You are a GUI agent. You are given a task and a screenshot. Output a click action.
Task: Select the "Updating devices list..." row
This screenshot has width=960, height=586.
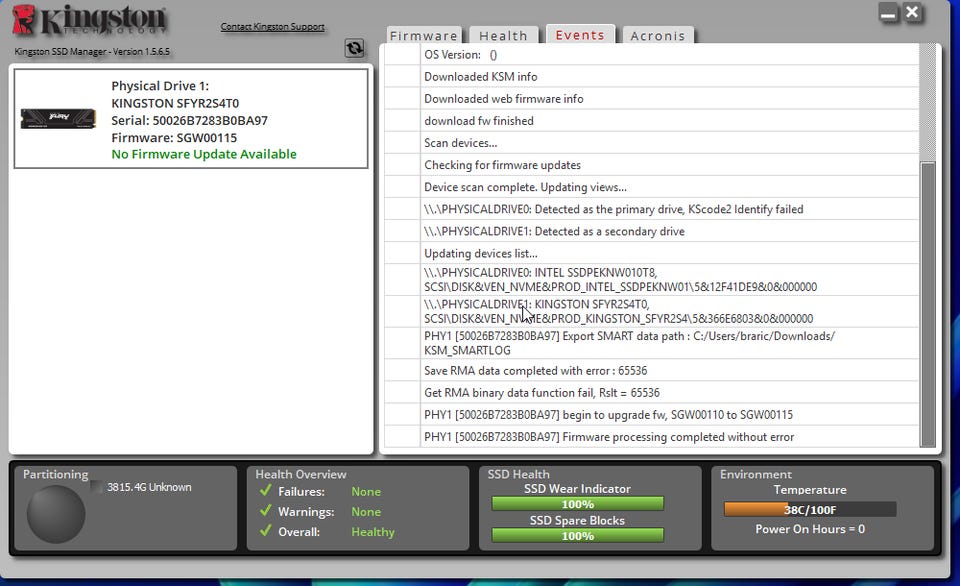(651, 253)
